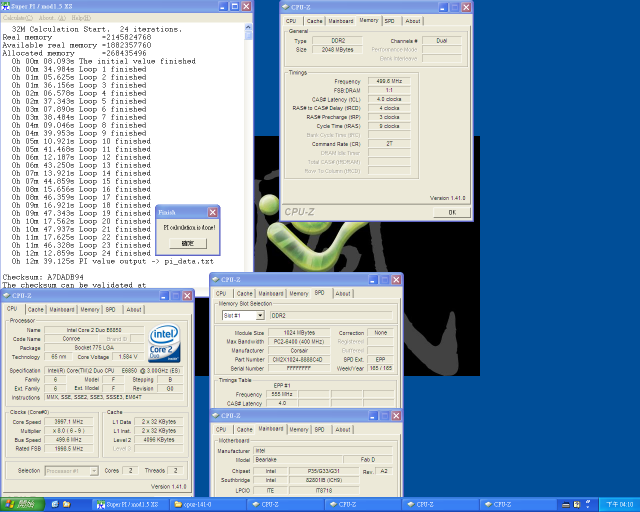The height and width of the screenshot is (512, 640).
Task: Click the title bar icon of the CPU-Z window showing Timings
Action: coord(286,7)
